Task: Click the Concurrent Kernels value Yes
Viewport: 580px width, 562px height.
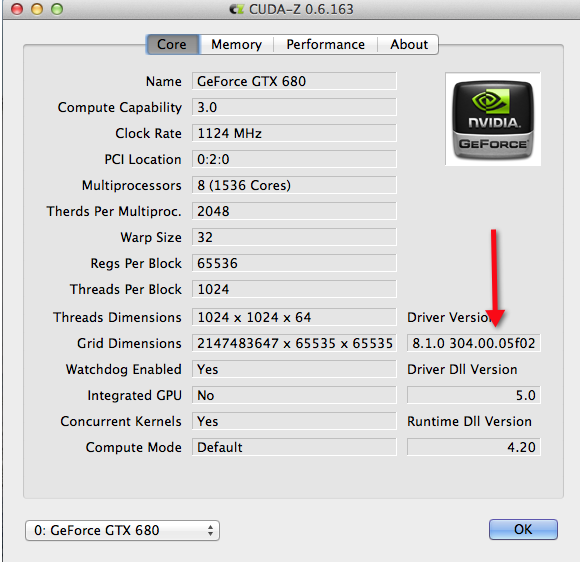Action: pos(294,421)
